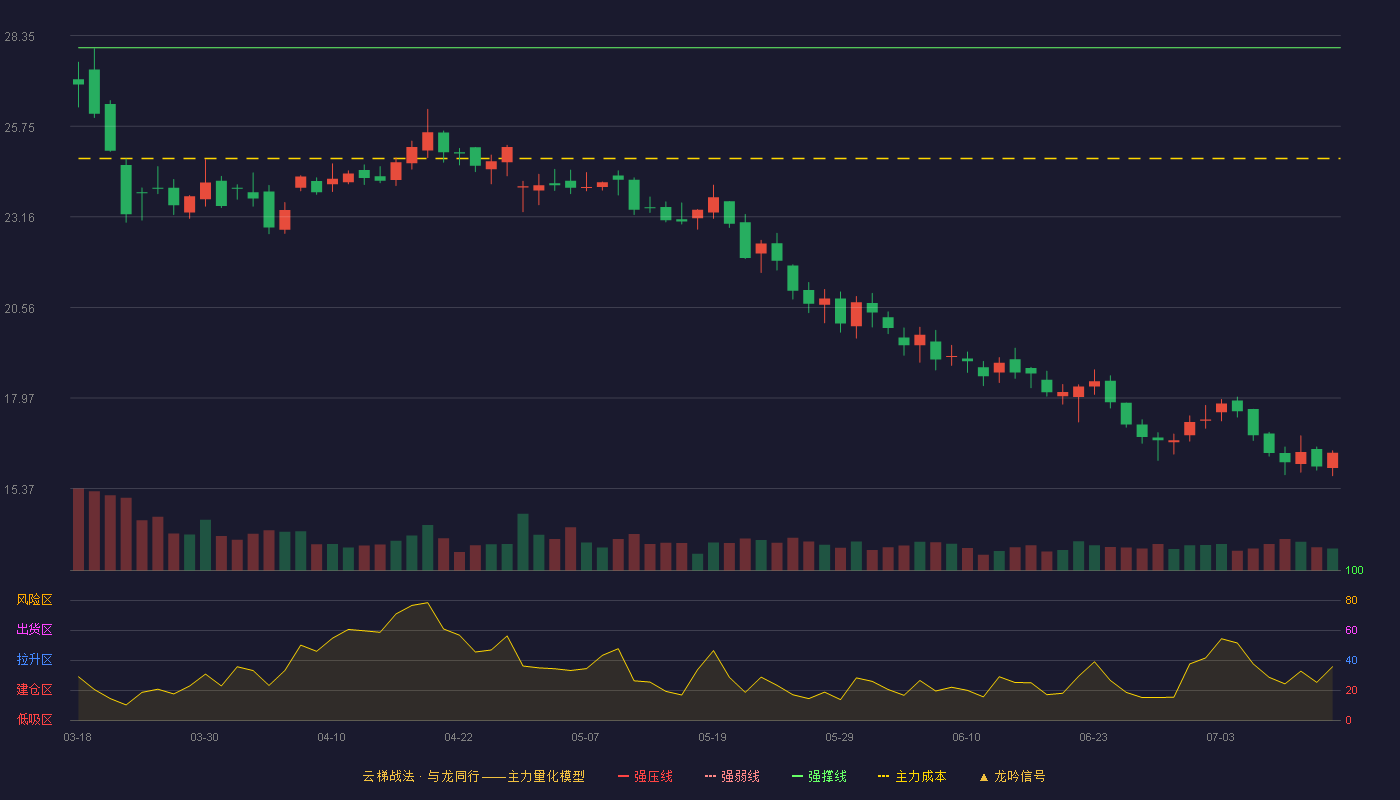This screenshot has width=1400, height=800.
Task: Toggle the 主力成本 legend entry
Action: 911,776
